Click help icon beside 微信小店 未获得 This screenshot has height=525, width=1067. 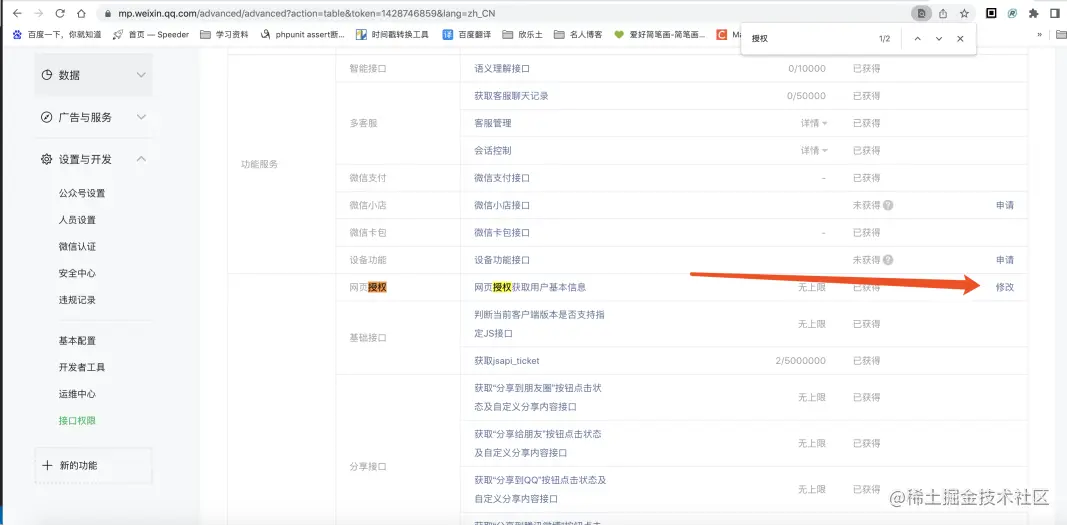pos(888,205)
